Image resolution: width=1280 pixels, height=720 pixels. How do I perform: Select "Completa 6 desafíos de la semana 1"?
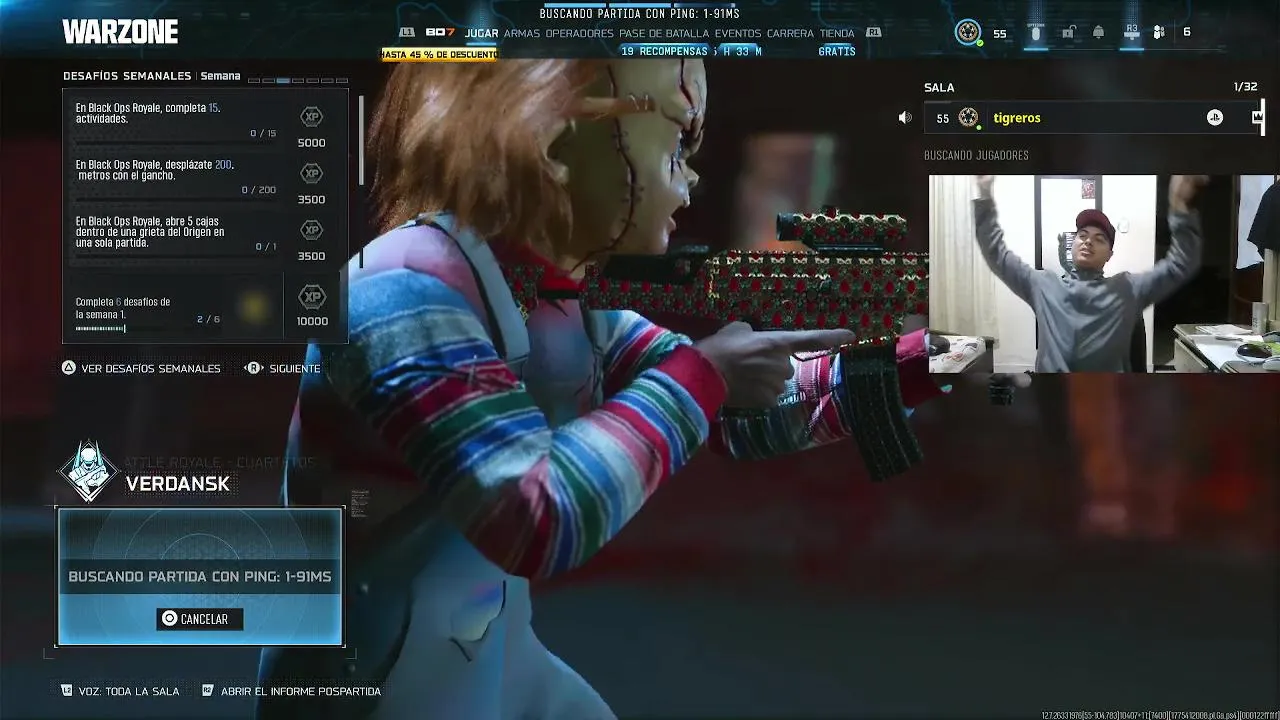[123, 308]
